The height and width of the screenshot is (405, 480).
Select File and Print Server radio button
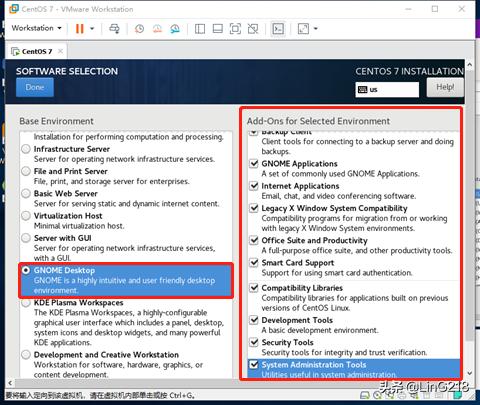coord(26,171)
